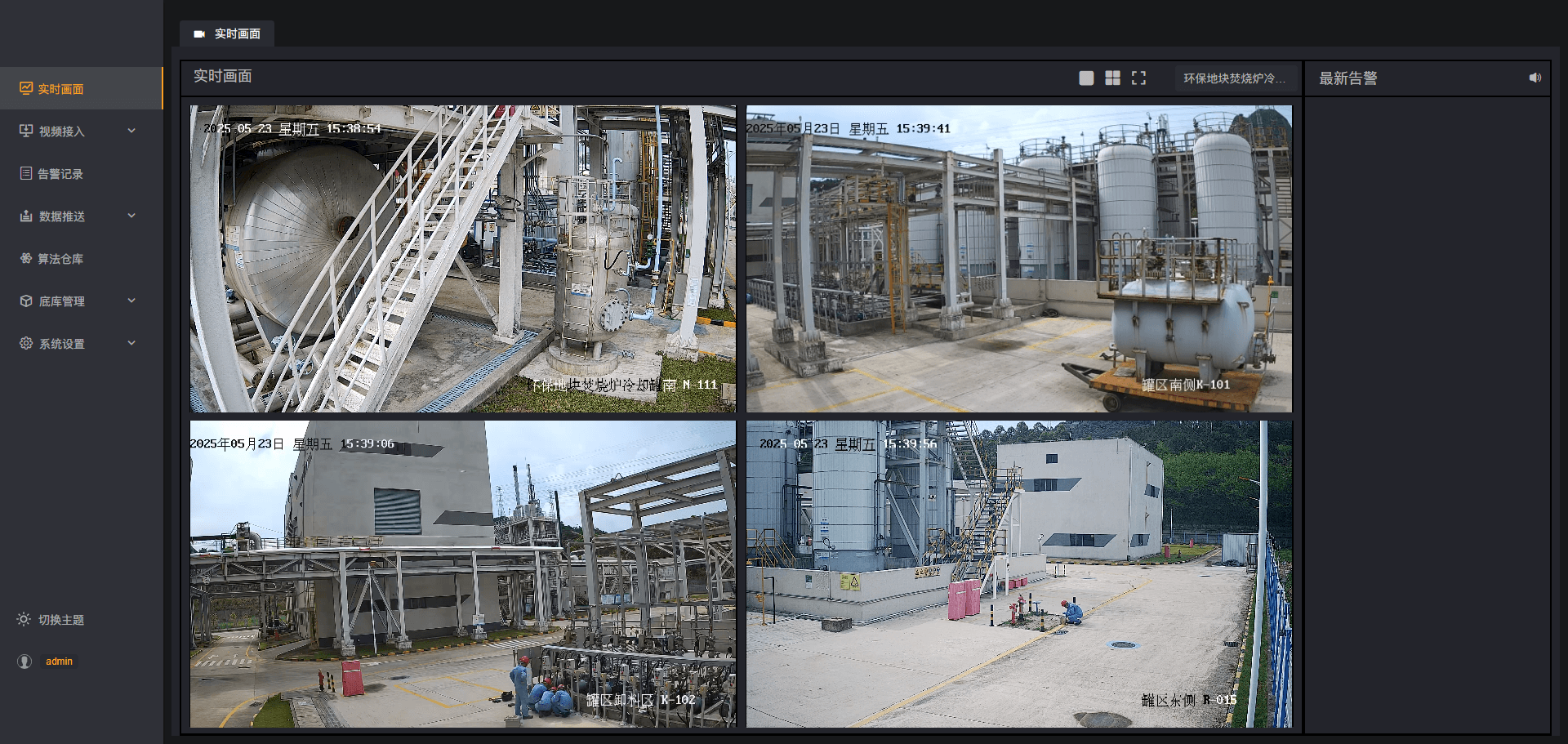The image size is (1568, 744).
Task: Select the N-111 incinerator camera feed
Action: [x=463, y=259]
